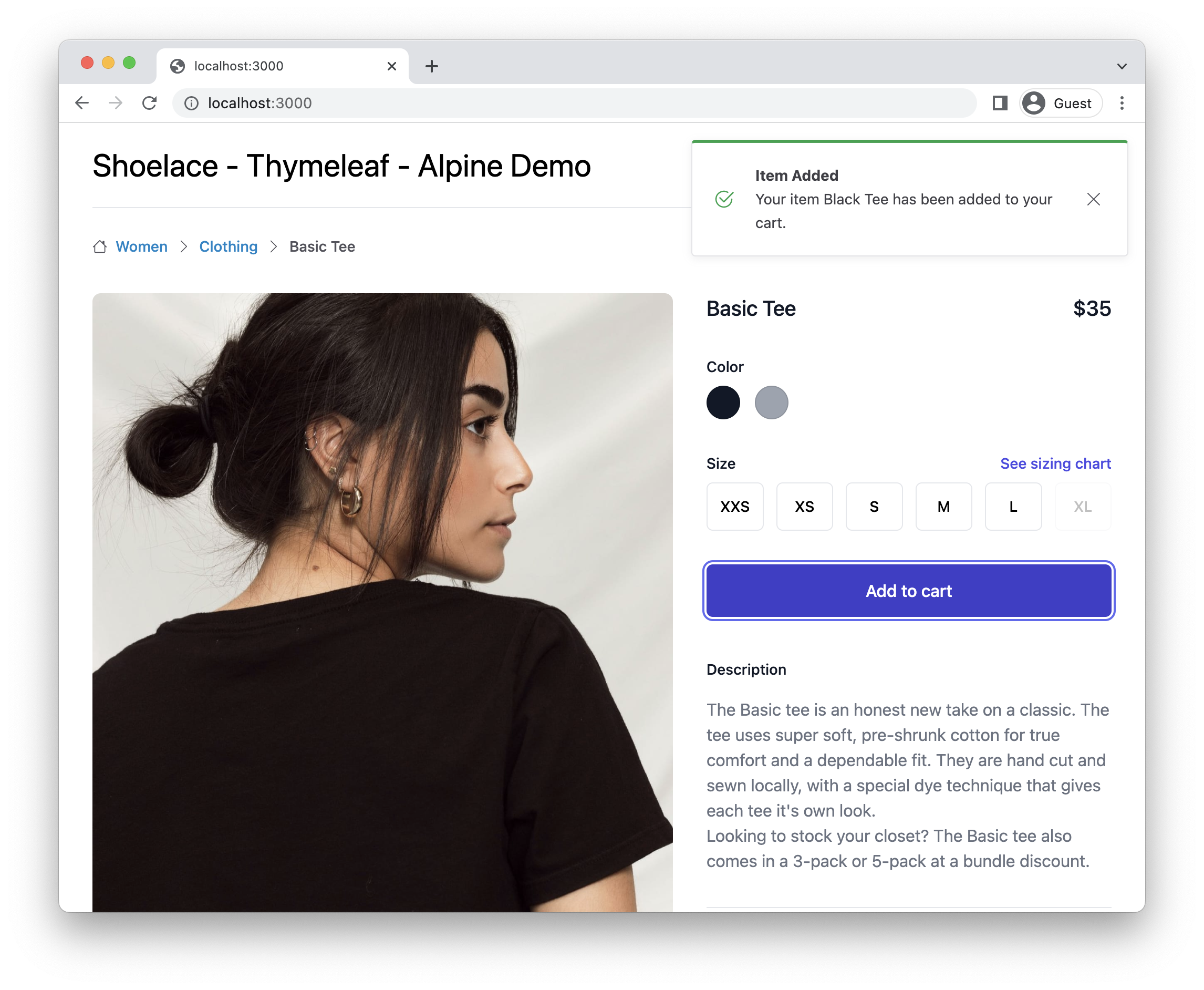Select size XL option
The width and height of the screenshot is (1204, 990).
1082,506
